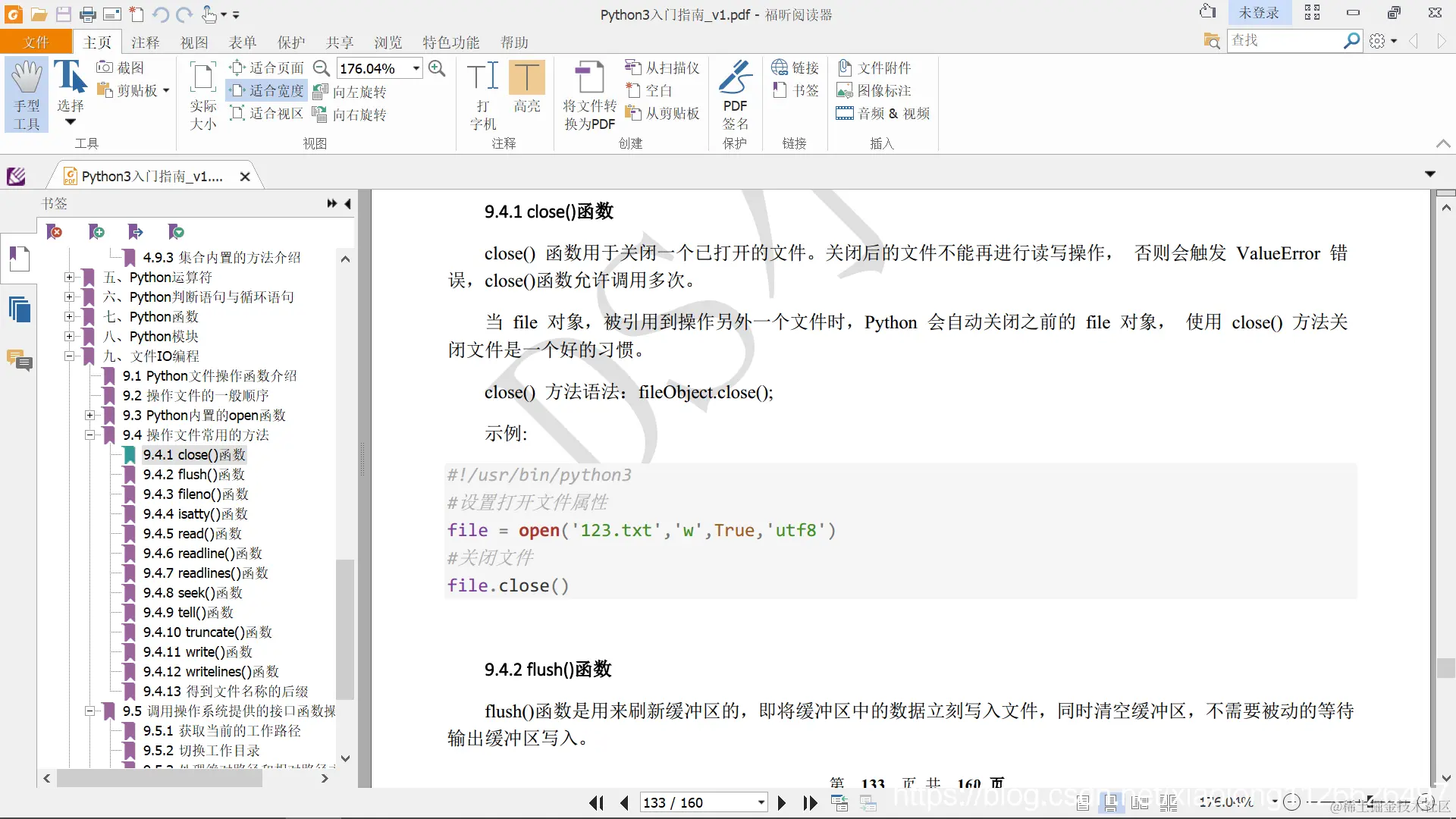Open the zoom percentage dropdown
Screen dimensions: 1456x819
[x=416, y=68]
